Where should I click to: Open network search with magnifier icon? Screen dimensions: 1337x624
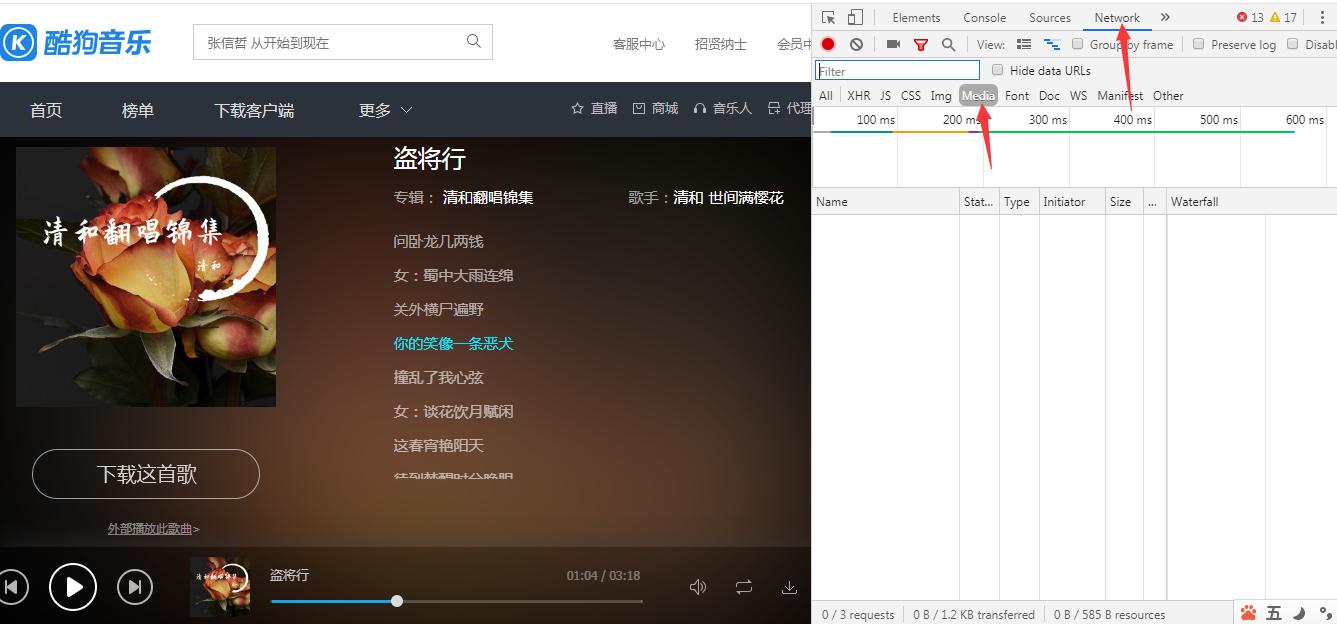point(948,44)
